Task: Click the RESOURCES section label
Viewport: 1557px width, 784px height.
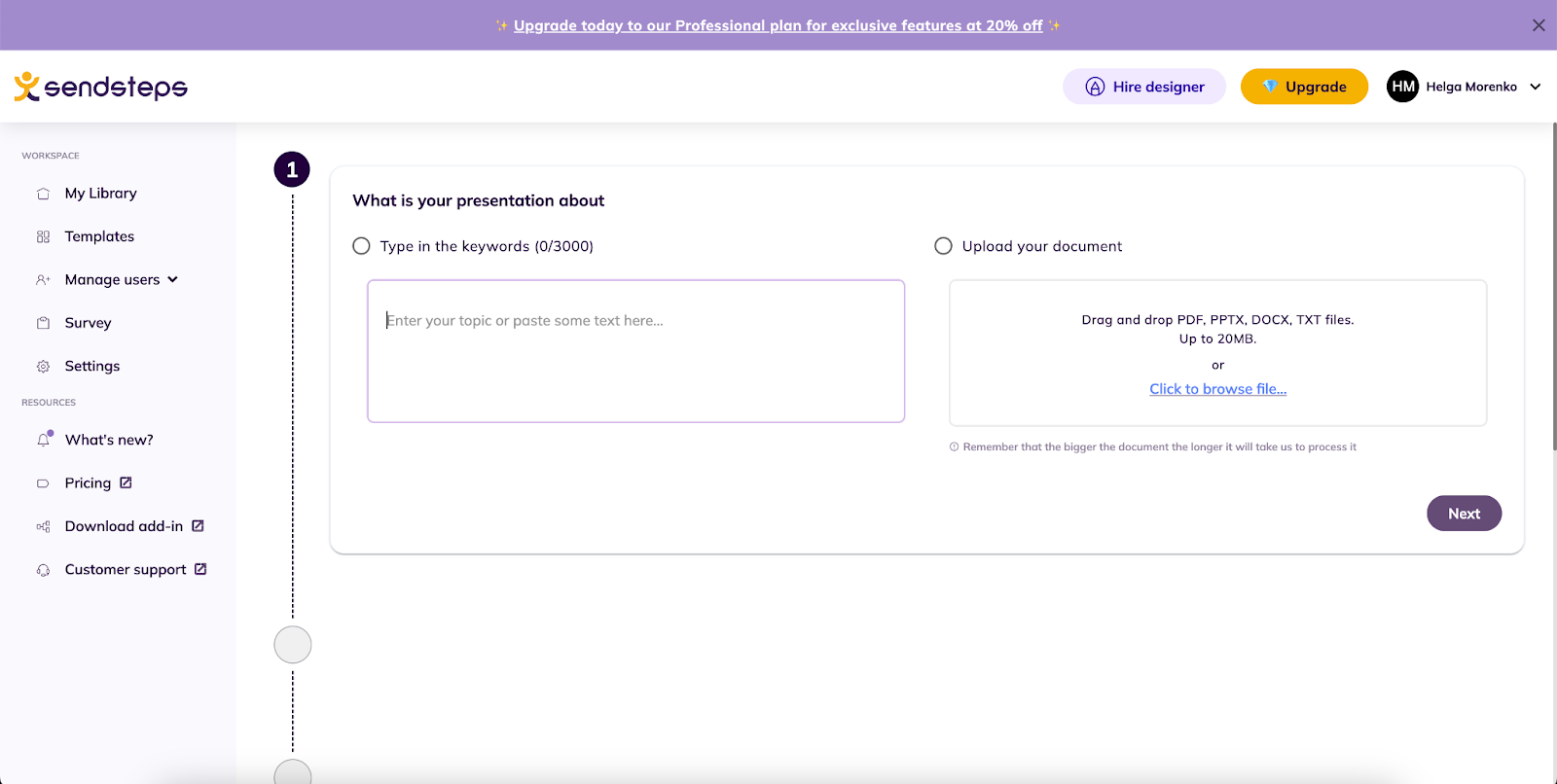Action: [x=49, y=403]
